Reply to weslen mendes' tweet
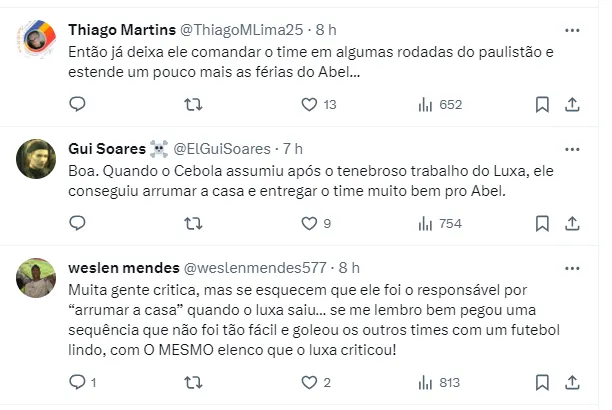This screenshot has height=410, width=612. (x=78, y=381)
